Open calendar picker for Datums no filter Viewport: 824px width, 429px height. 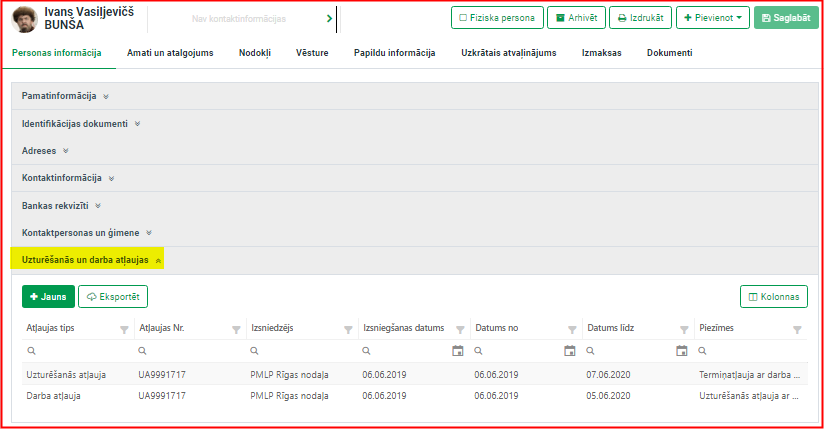click(570, 351)
